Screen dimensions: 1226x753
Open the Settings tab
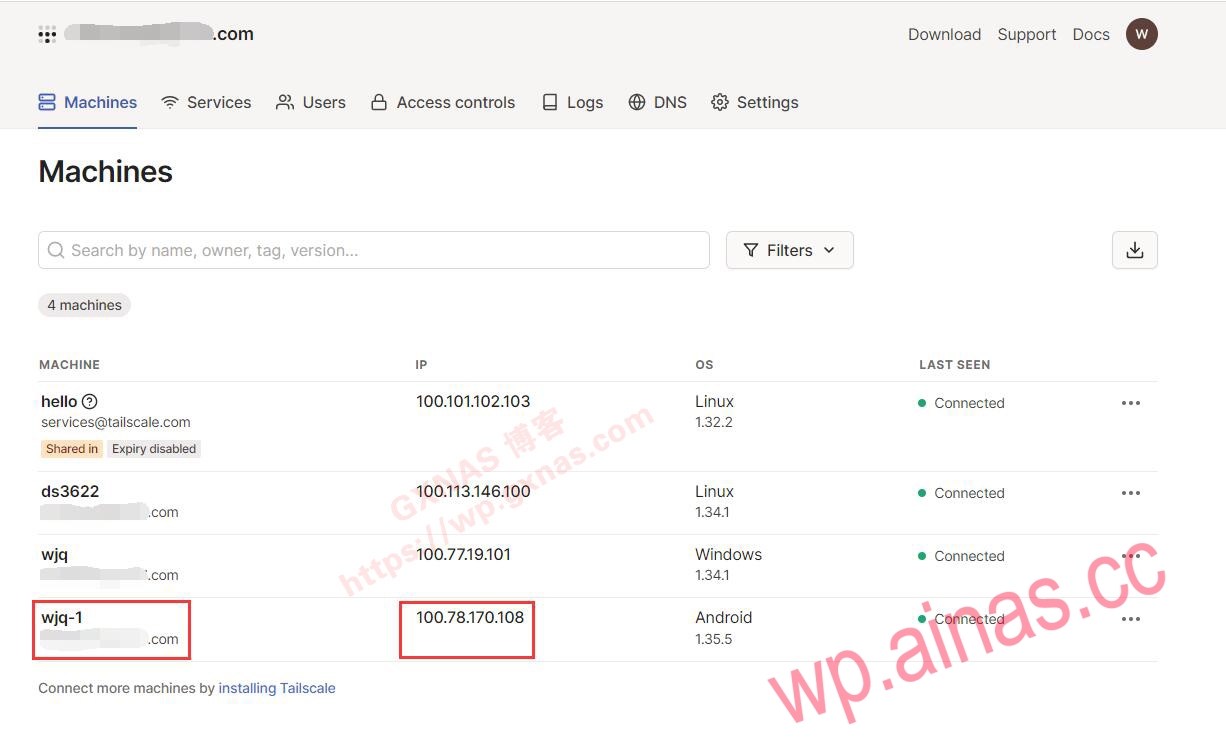pyautogui.click(x=755, y=102)
